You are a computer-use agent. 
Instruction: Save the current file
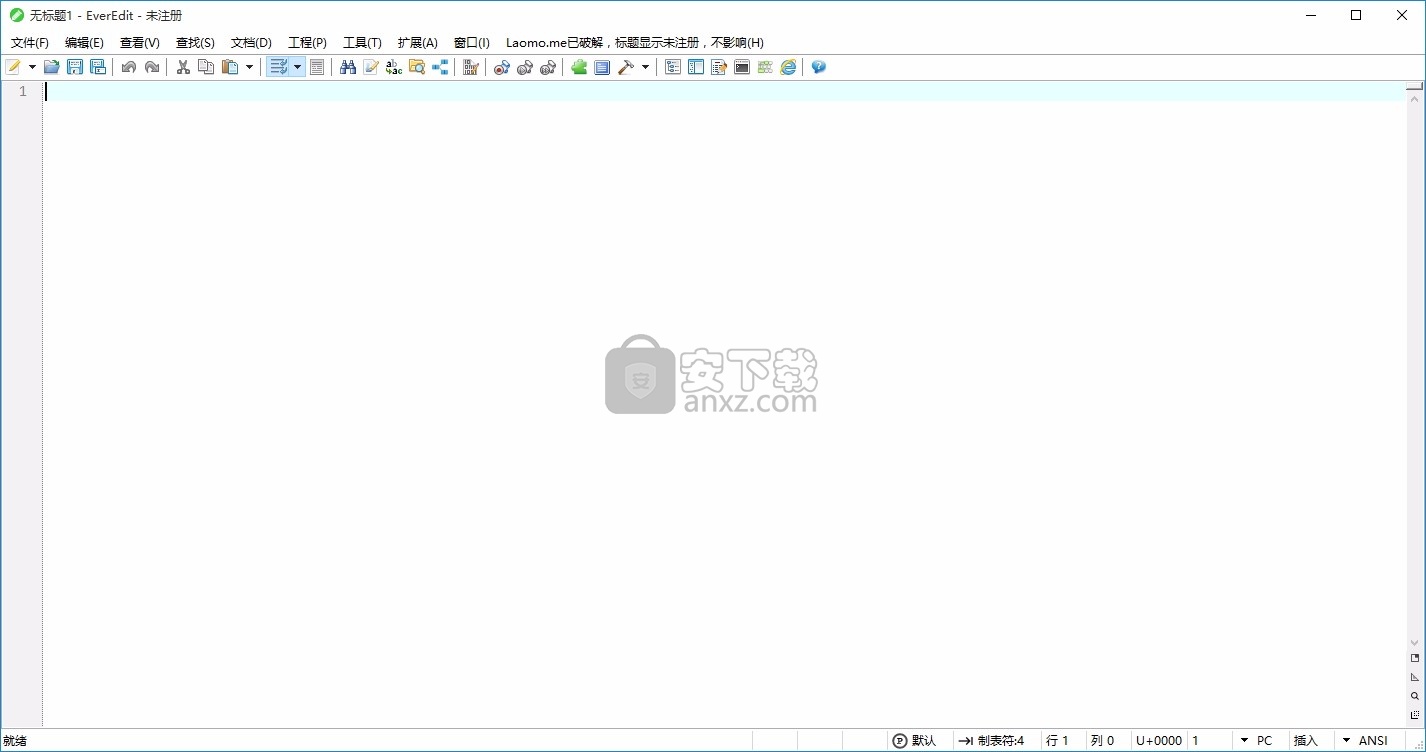74,67
